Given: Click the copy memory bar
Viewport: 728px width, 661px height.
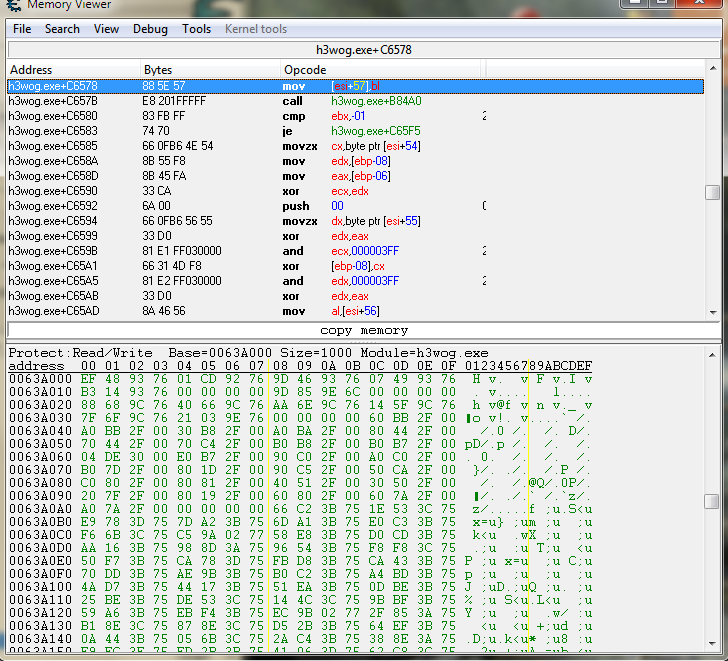Looking at the screenshot, I should [x=363, y=330].
